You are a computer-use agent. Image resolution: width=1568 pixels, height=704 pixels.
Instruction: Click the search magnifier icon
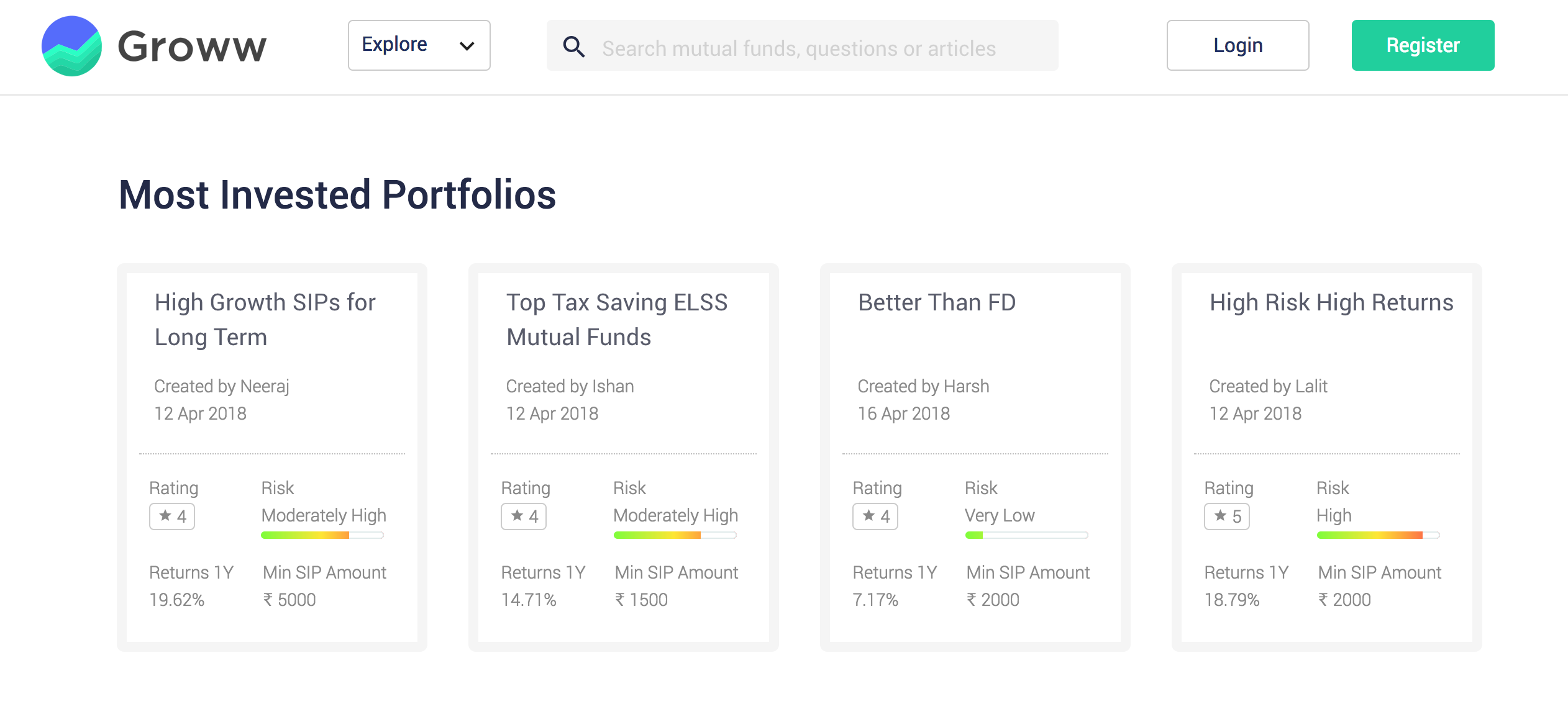[x=573, y=47]
